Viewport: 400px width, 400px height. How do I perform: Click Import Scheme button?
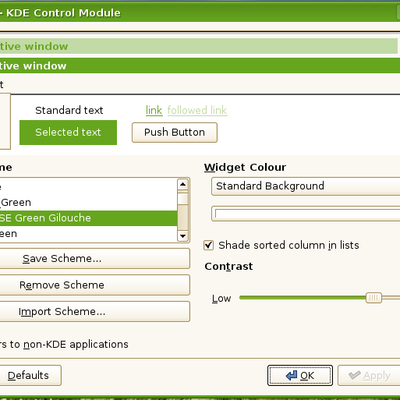tap(95, 311)
